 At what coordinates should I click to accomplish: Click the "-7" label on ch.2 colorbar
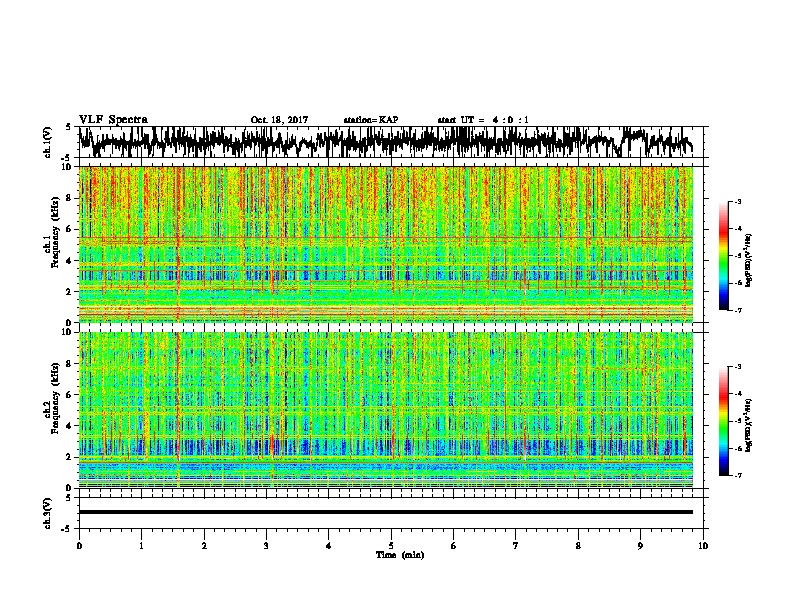pos(737,475)
